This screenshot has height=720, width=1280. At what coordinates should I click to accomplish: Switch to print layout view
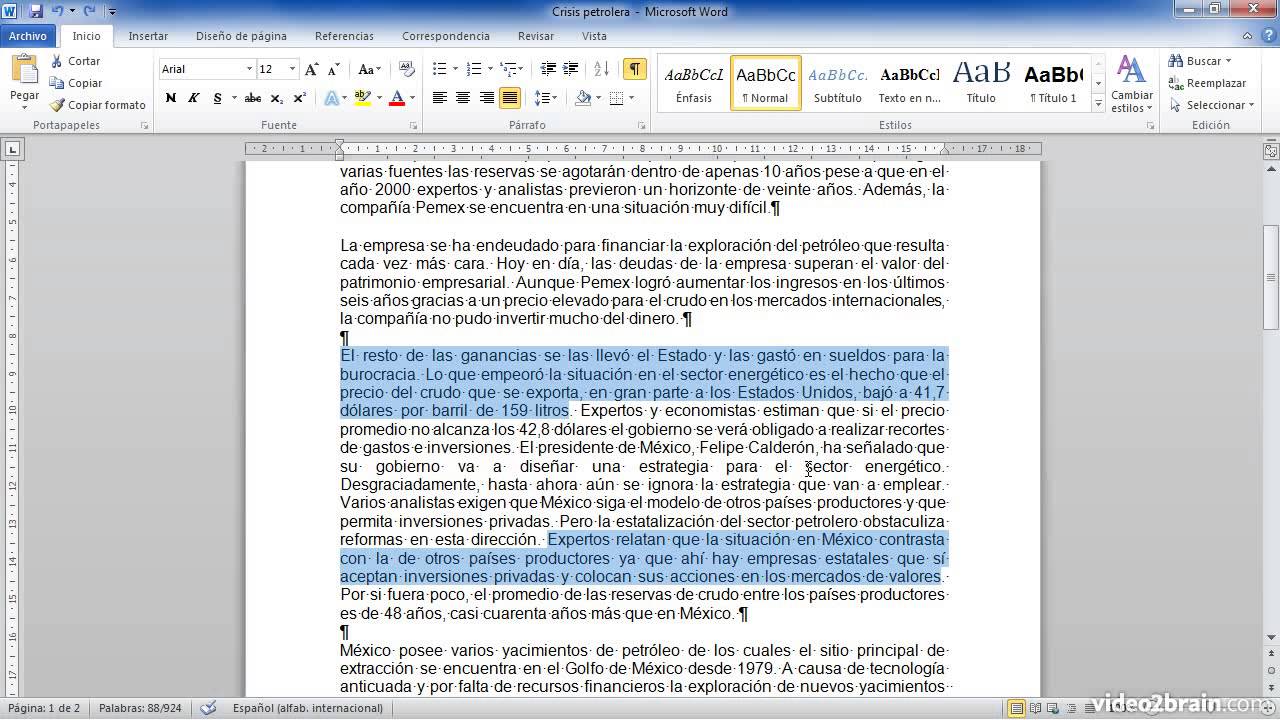pyautogui.click(x=1016, y=708)
